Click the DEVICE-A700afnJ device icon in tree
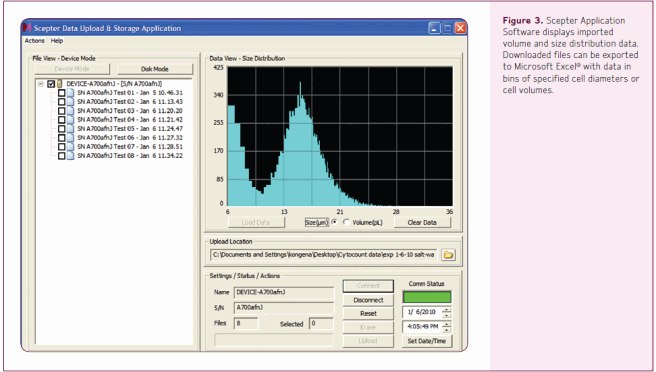656x372 pixels. (x=60, y=84)
